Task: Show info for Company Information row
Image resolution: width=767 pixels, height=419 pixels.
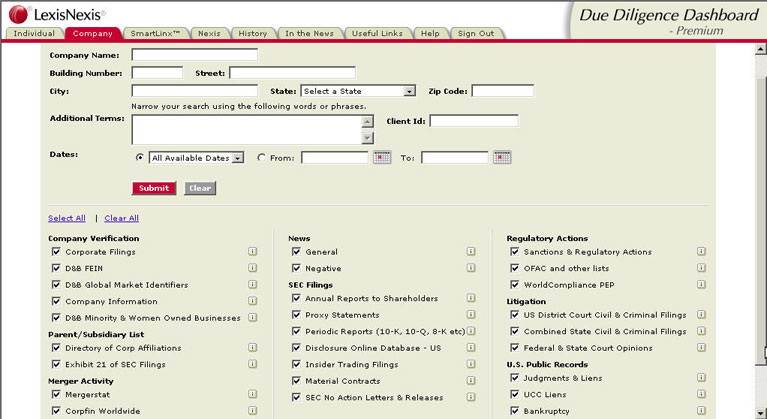Action: [252, 301]
